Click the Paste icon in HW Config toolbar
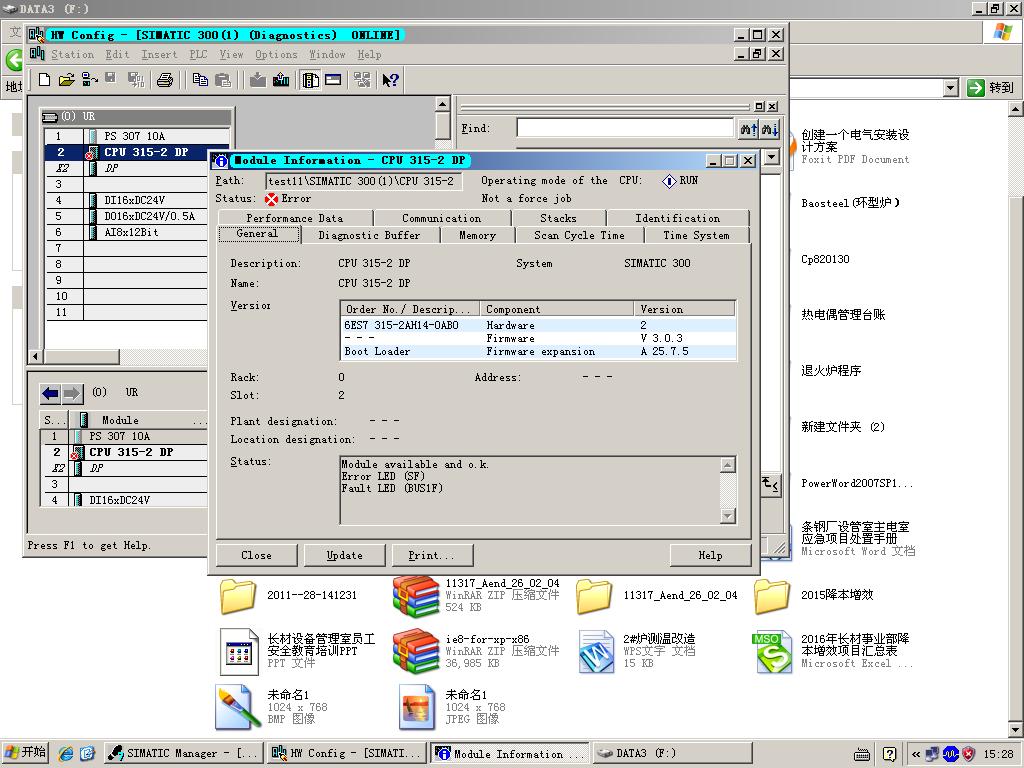Image resolution: width=1024 pixels, height=768 pixels. pos(223,80)
